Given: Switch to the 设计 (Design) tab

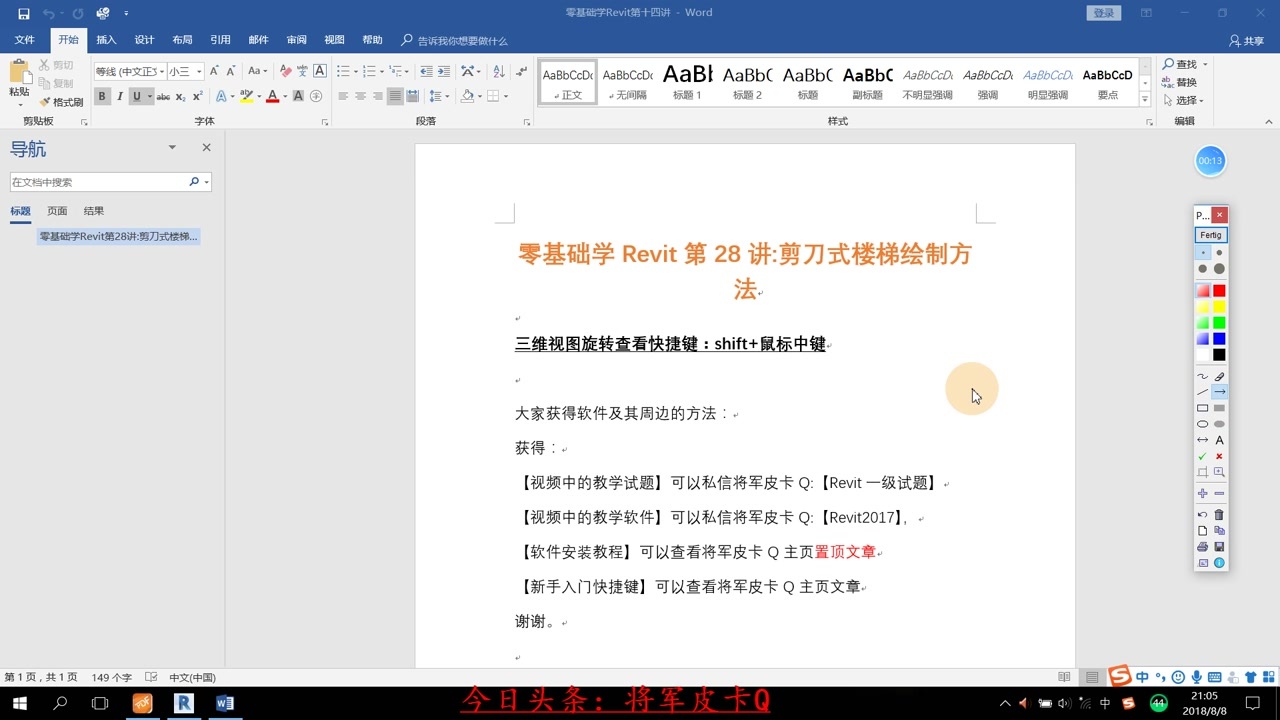Looking at the screenshot, I should 144,40.
